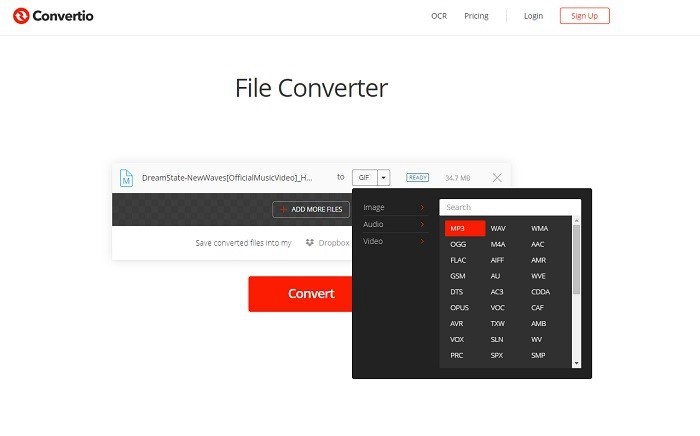Image resolution: width=700 pixels, height=436 pixels.
Task: Click the plus icon in Add More Files
Action: 284,209
